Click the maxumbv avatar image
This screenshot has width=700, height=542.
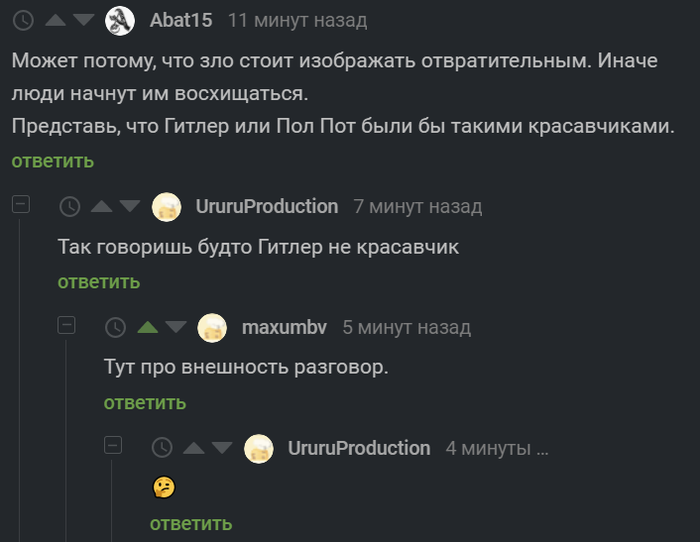[x=212, y=327]
